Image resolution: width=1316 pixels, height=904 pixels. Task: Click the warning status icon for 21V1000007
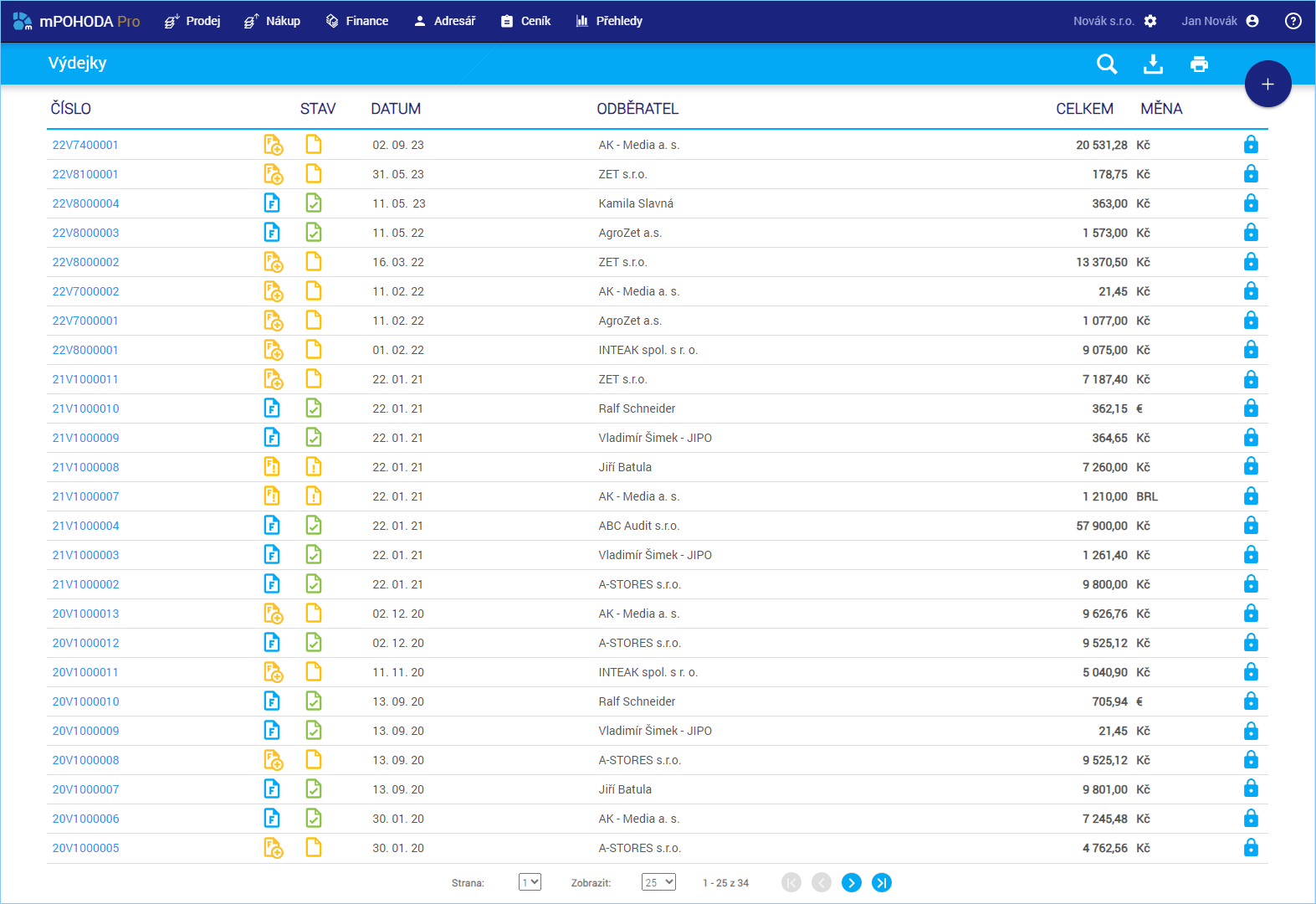point(313,496)
